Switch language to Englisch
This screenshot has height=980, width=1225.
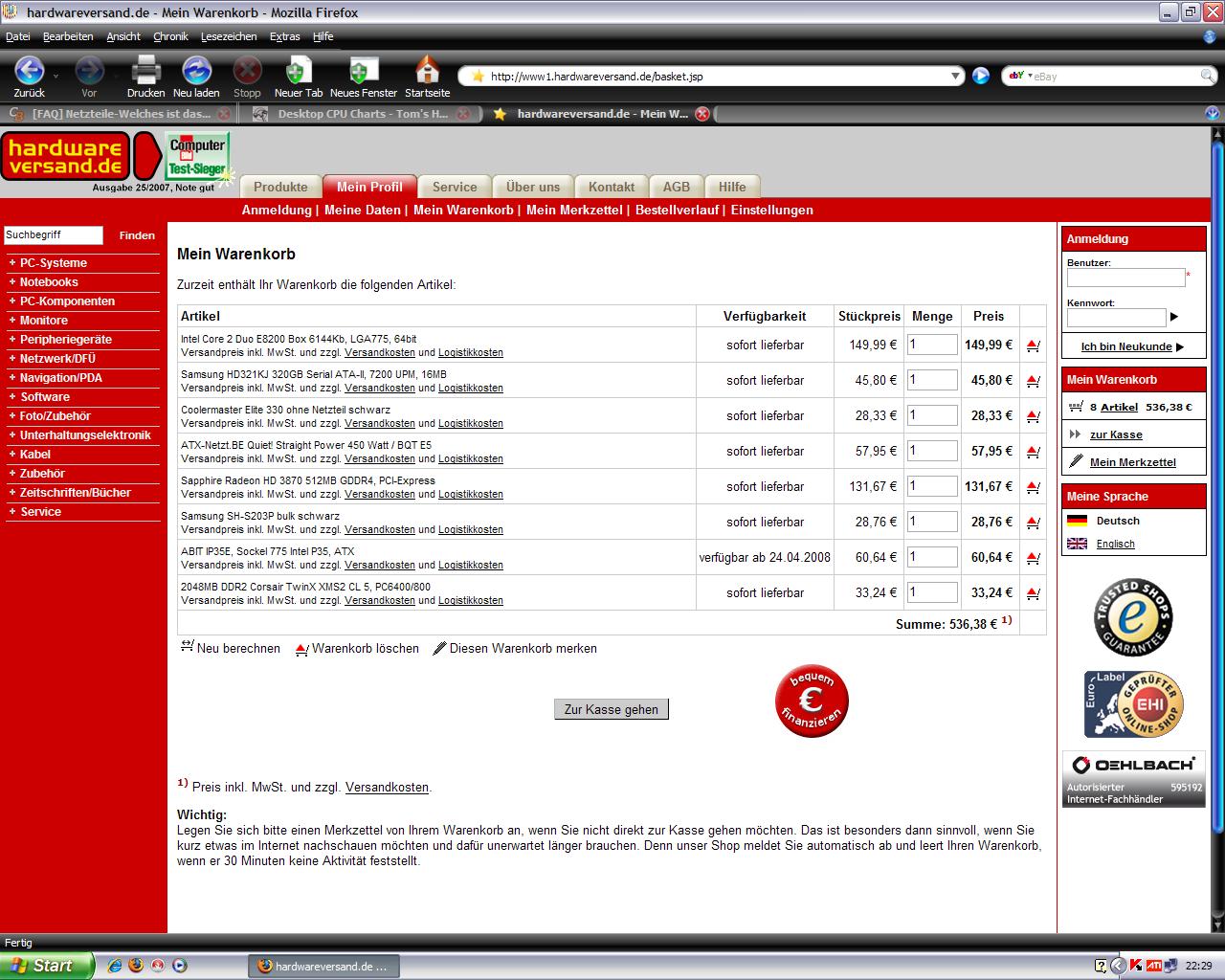(x=1115, y=544)
